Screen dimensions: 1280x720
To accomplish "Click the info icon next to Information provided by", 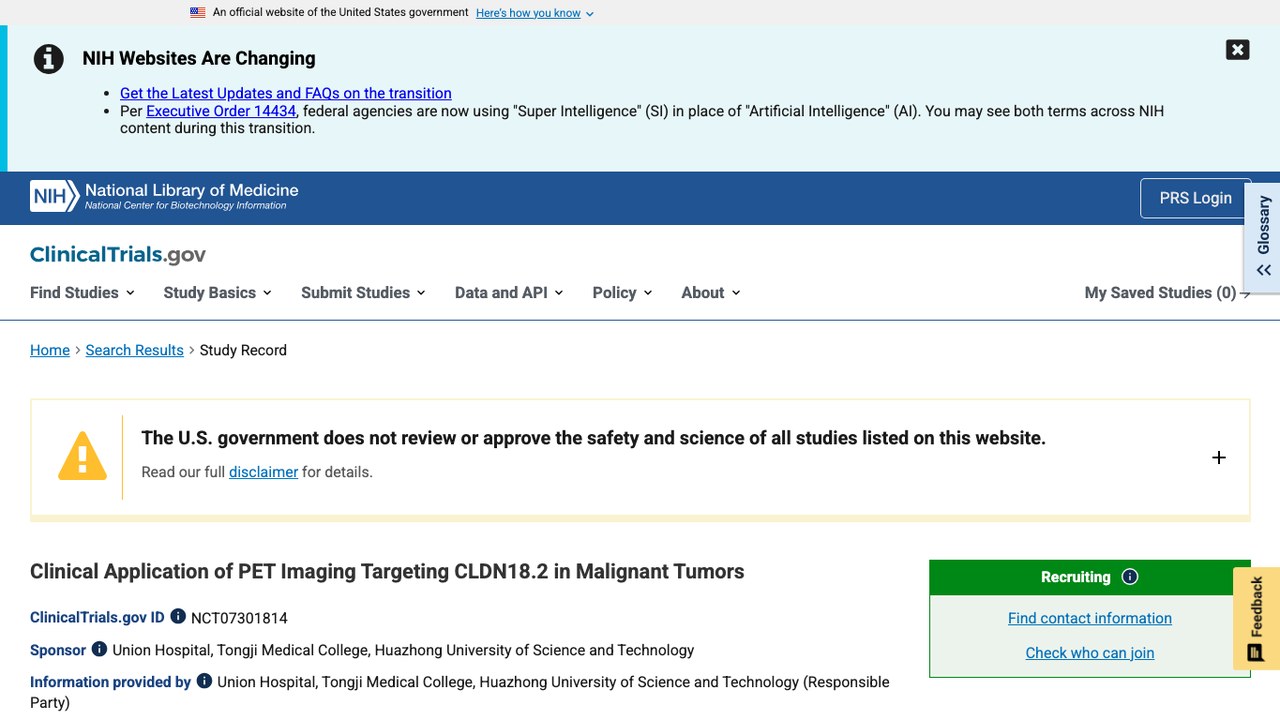I will coord(204,681).
